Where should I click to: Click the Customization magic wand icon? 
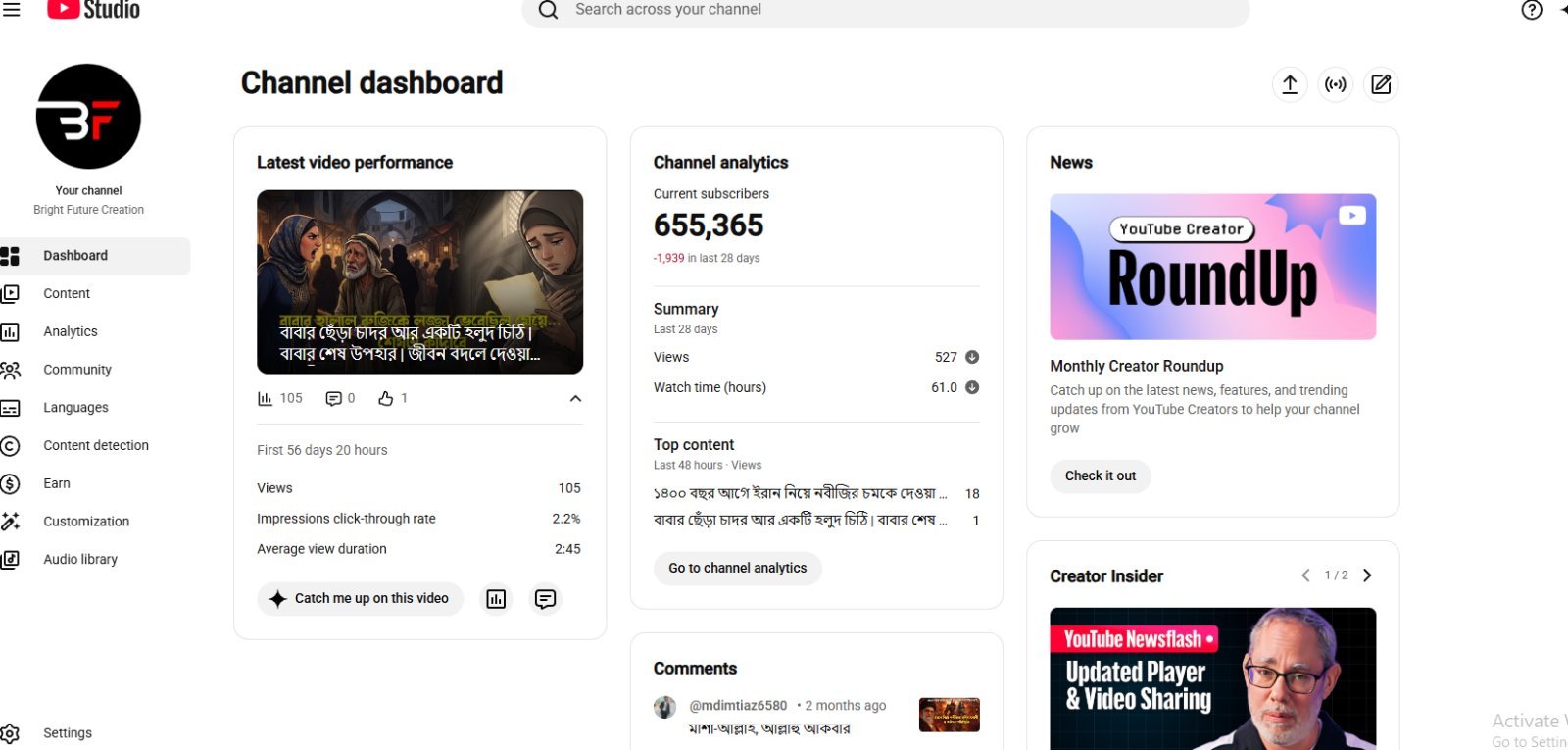10,522
